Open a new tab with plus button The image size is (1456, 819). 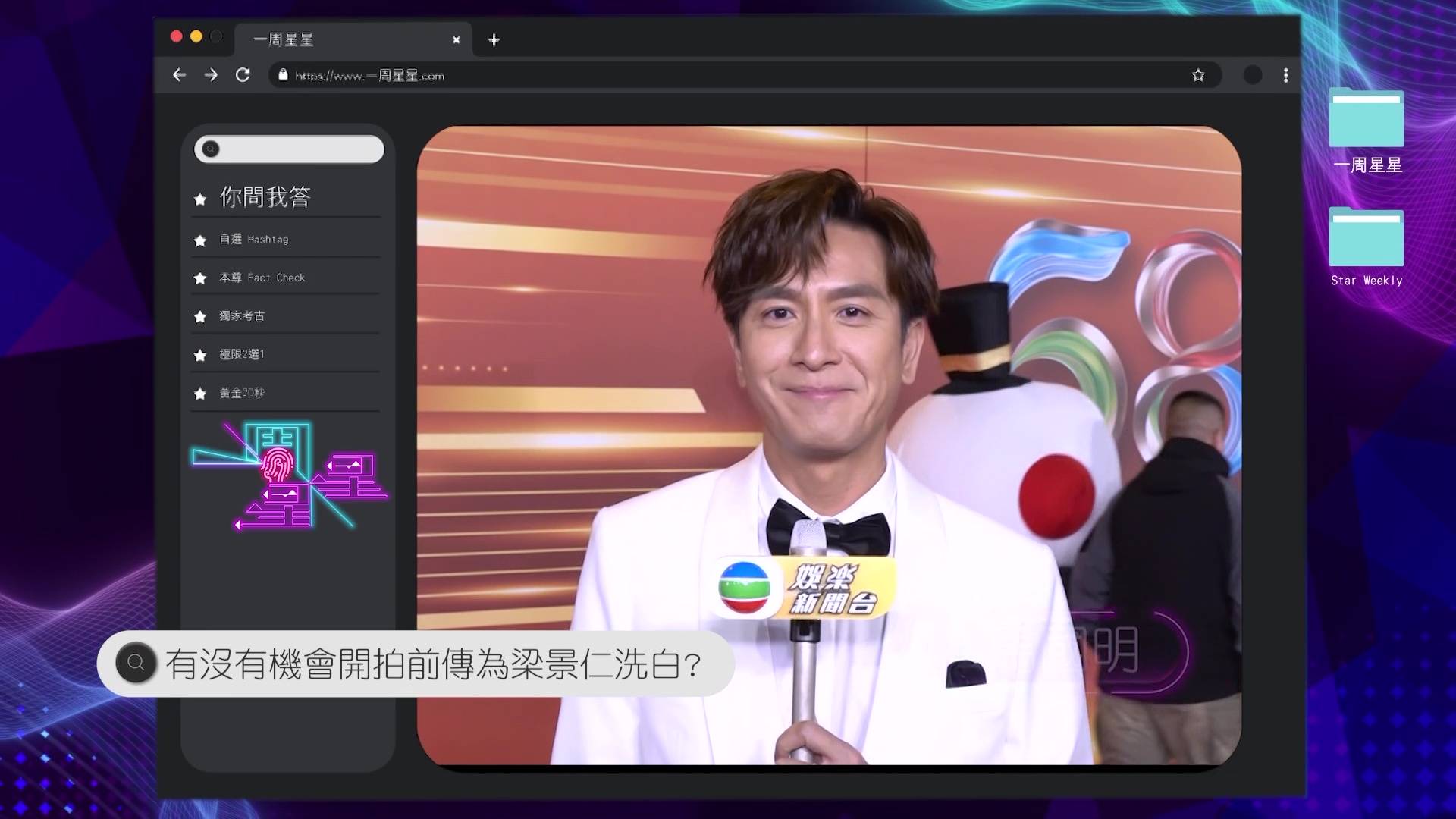(494, 40)
